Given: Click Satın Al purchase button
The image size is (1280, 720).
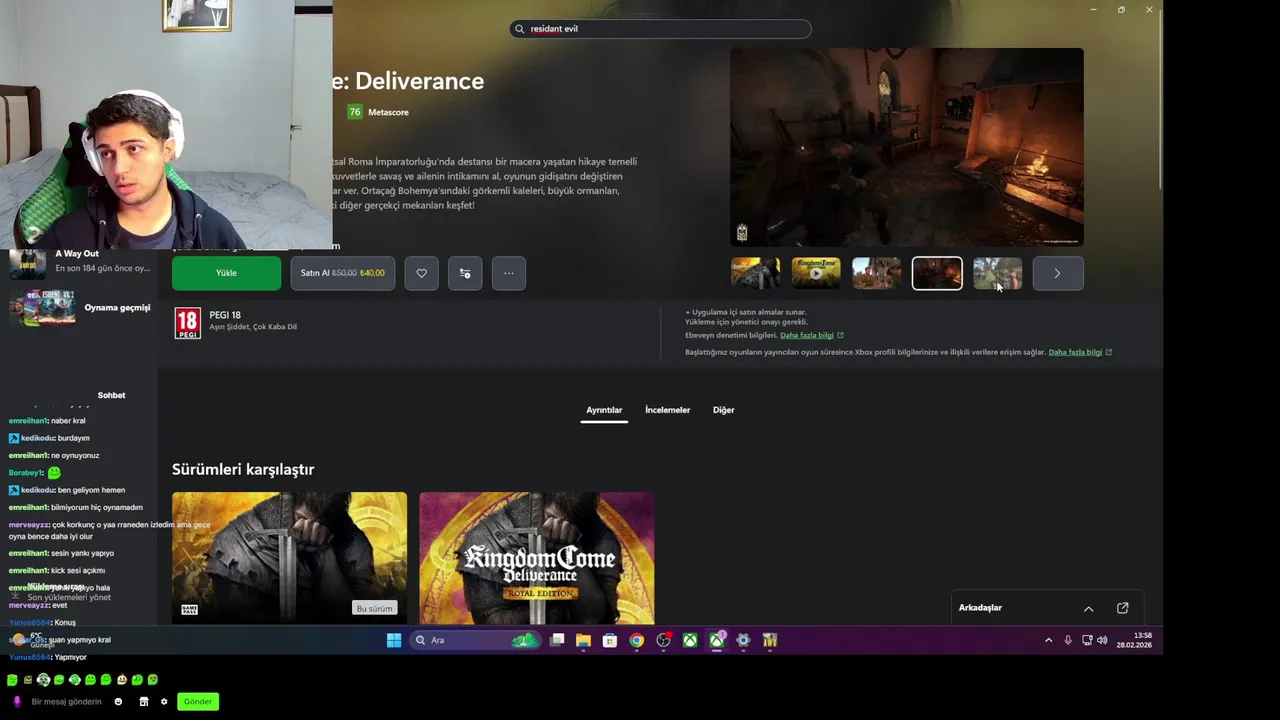Looking at the screenshot, I should [x=343, y=273].
